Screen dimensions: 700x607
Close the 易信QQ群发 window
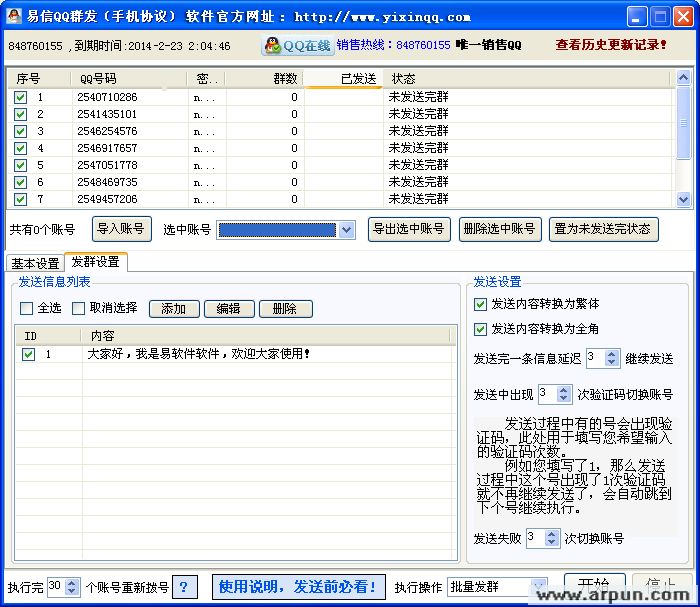[x=683, y=17]
